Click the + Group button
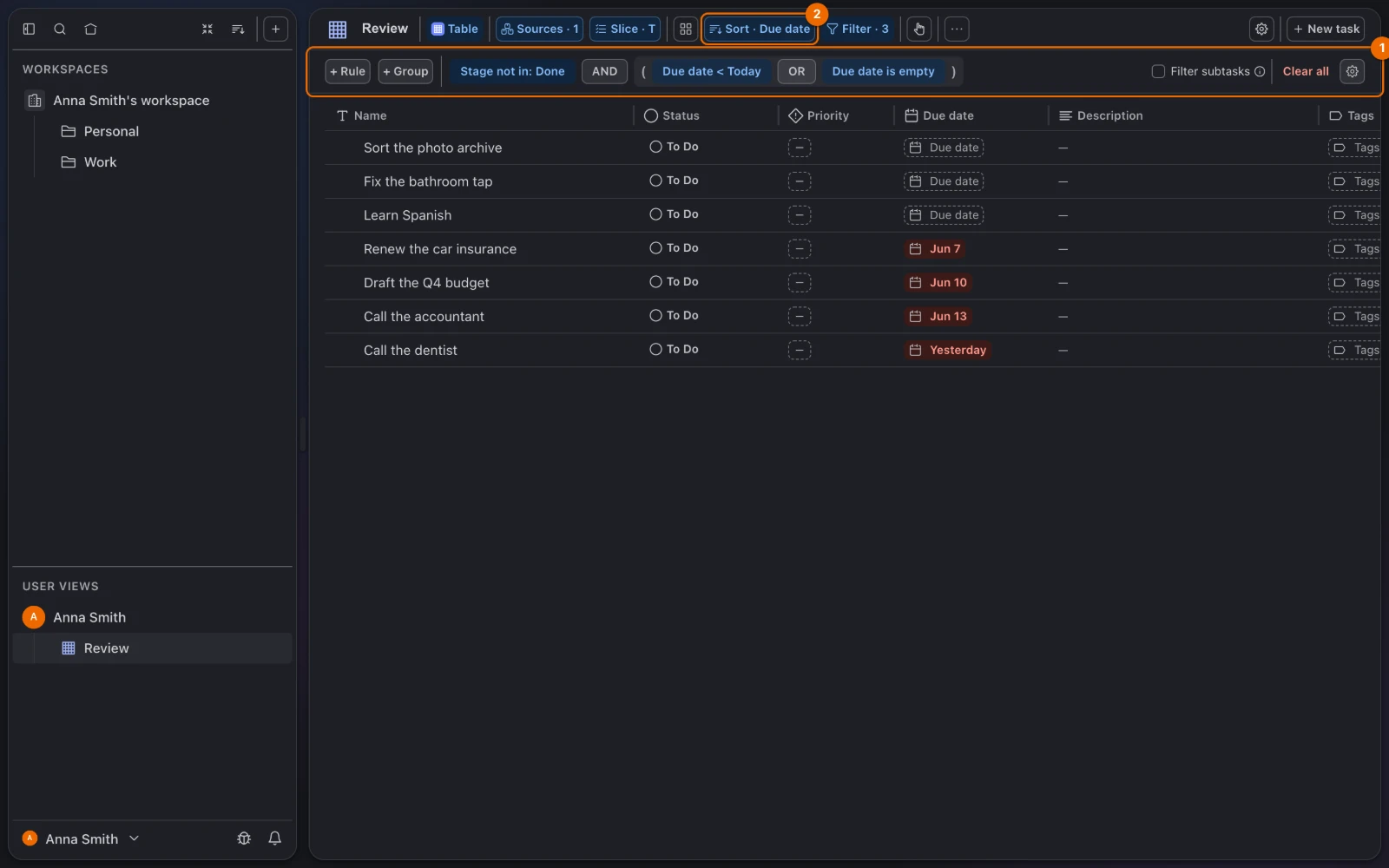Viewport: 1389px width, 868px height. [405, 71]
